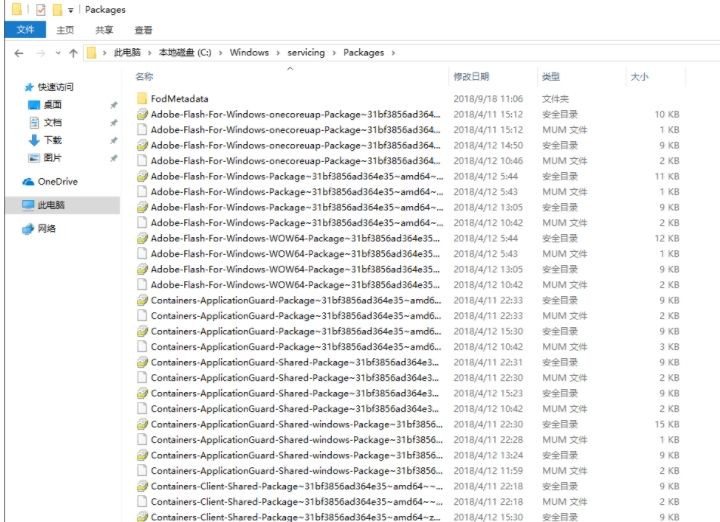
Task: Click security catalog icon of 13:24 Shared-windows file
Action: (x=142, y=455)
